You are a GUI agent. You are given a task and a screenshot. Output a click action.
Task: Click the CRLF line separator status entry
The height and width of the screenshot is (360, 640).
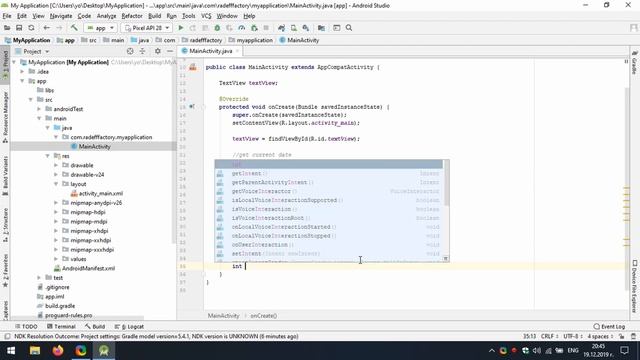(x=549, y=336)
